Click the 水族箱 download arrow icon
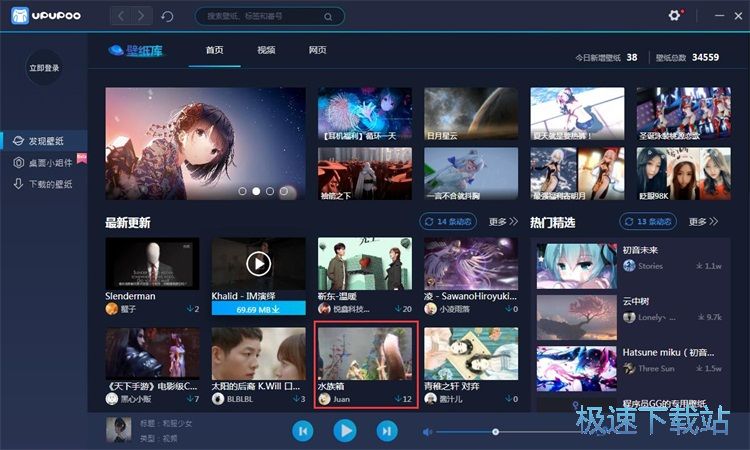Screen dimensions: 750x450 [398, 399]
